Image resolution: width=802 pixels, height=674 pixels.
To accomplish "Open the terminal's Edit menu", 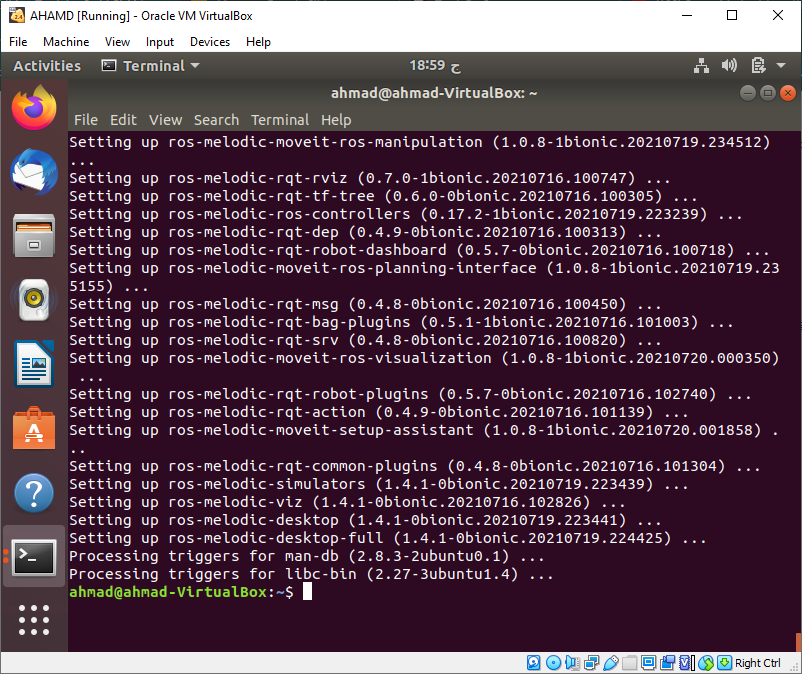I will [x=123, y=120].
